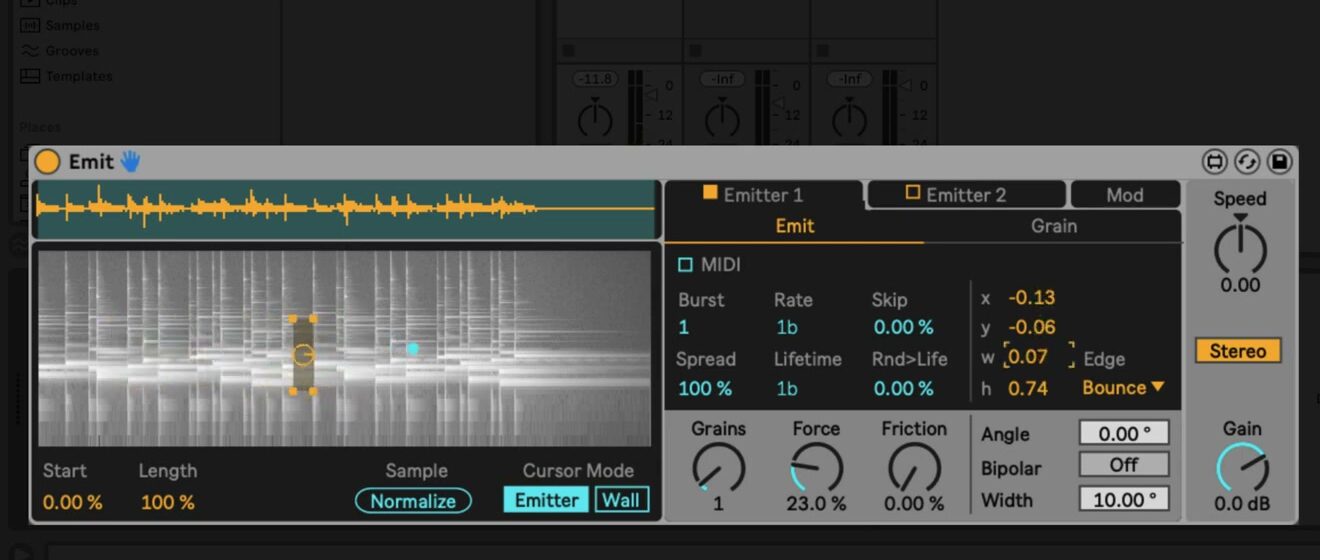Viewport: 1320px width, 560px height.
Task: Set Cursor Mode to Wall
Action: [x=621, y=500]
